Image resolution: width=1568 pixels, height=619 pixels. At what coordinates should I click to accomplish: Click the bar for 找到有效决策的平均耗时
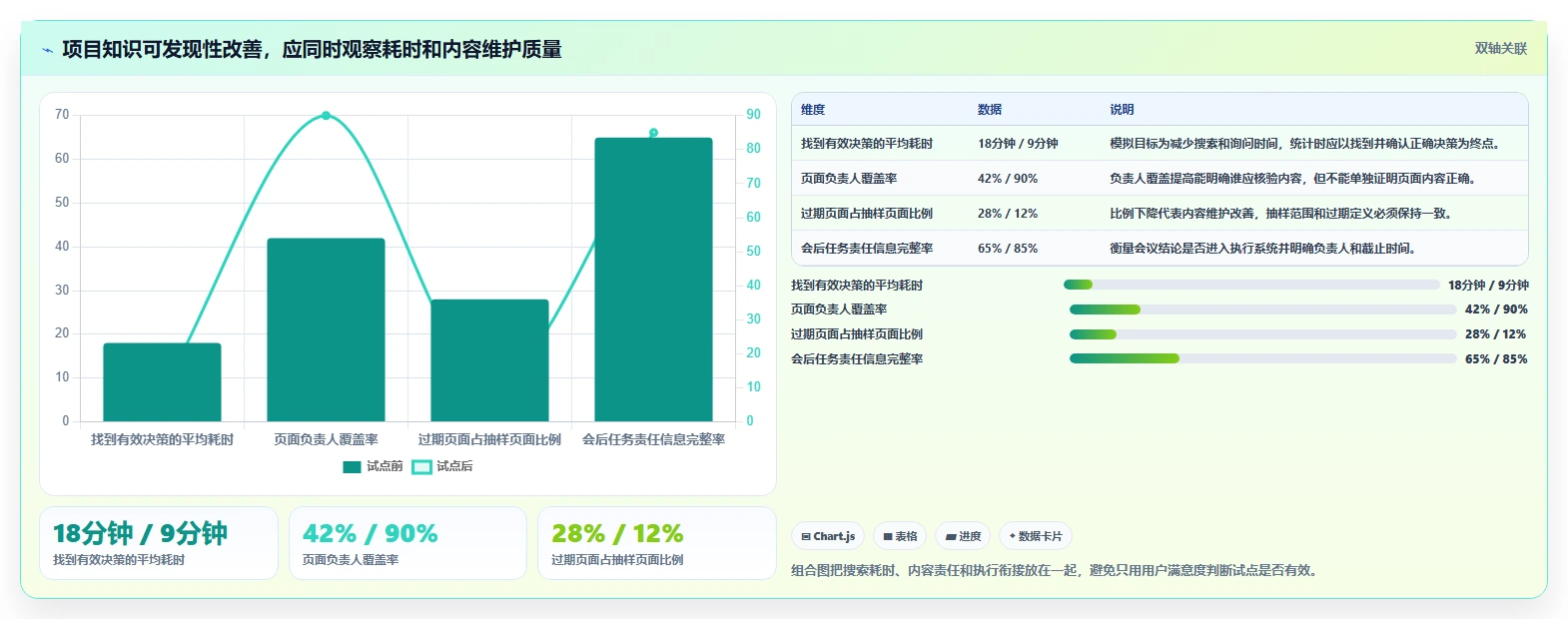tap(162, 382)
